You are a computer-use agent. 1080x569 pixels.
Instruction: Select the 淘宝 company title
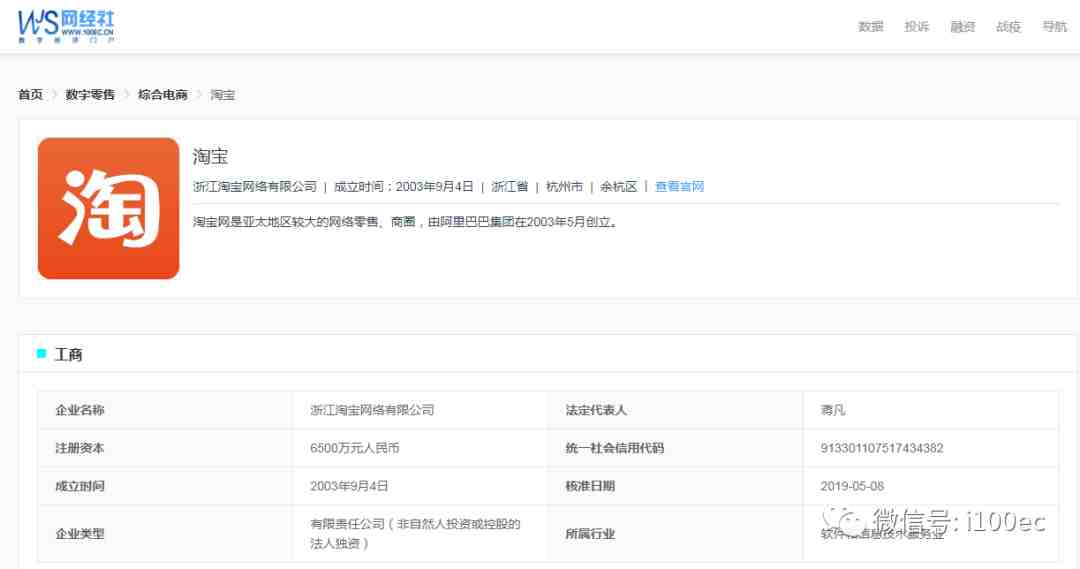[x=210, y=156]
